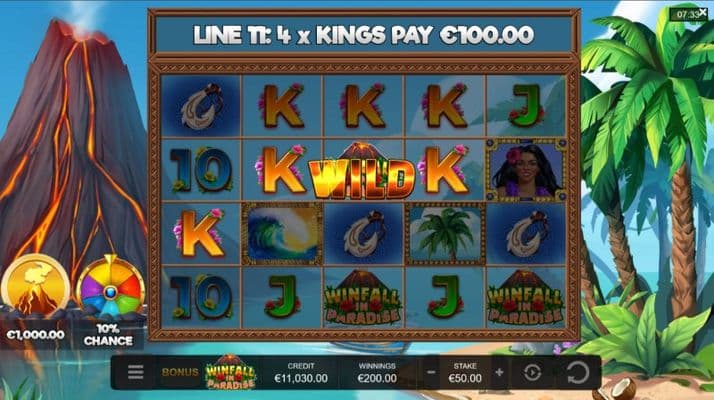Select the woman portrait symbol
Image resolution: width=714 pixels, height=400 pixels.
[x=526, y=170]
